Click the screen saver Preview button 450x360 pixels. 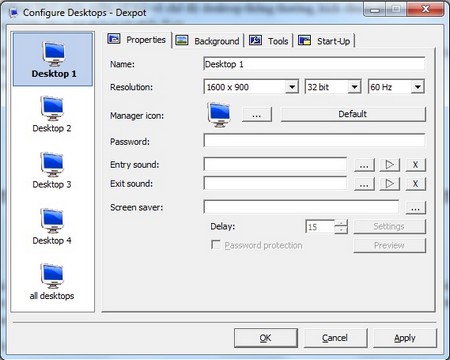[389, 246]
